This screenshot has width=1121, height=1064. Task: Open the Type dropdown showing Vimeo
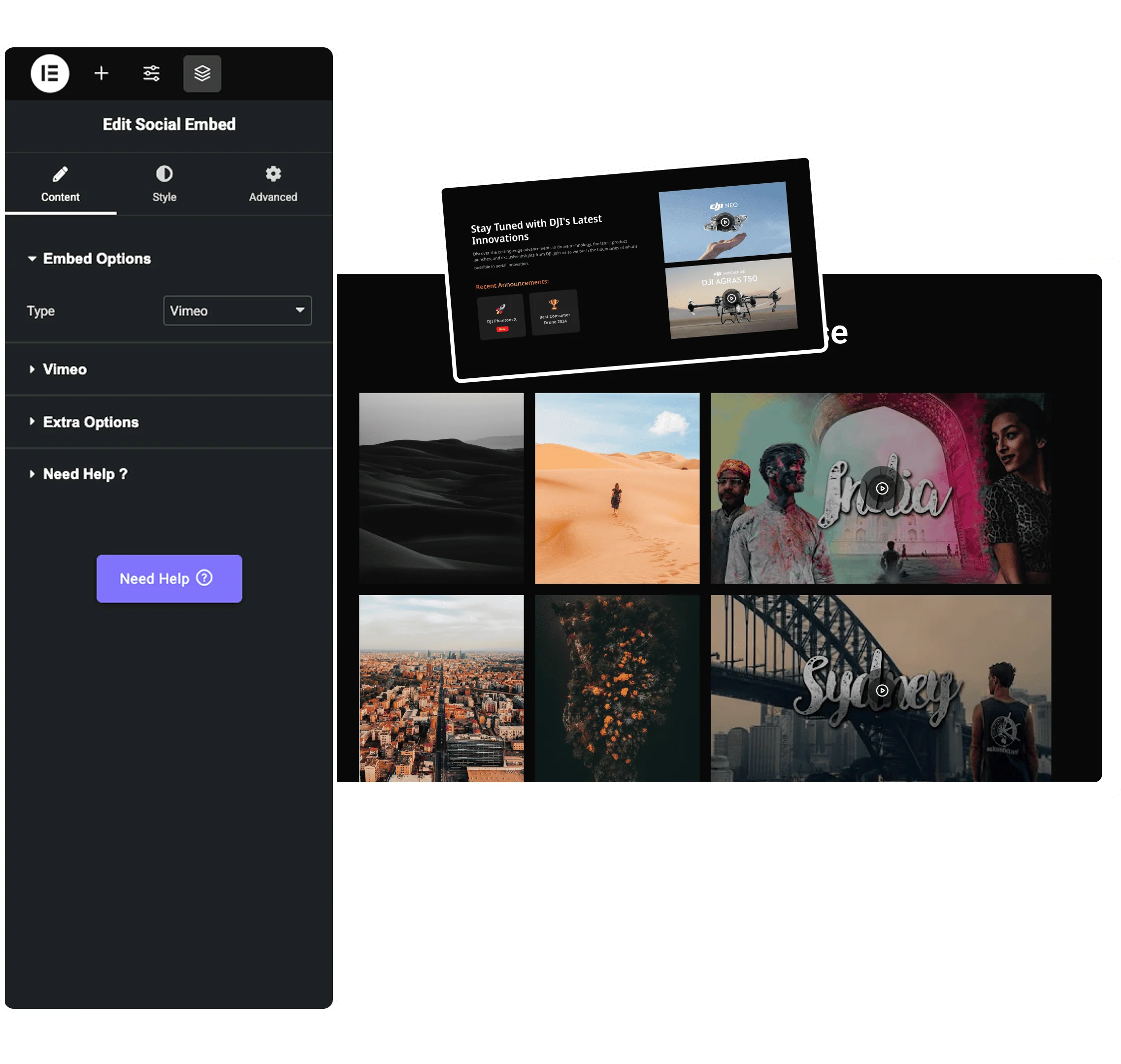pos(237,311)
